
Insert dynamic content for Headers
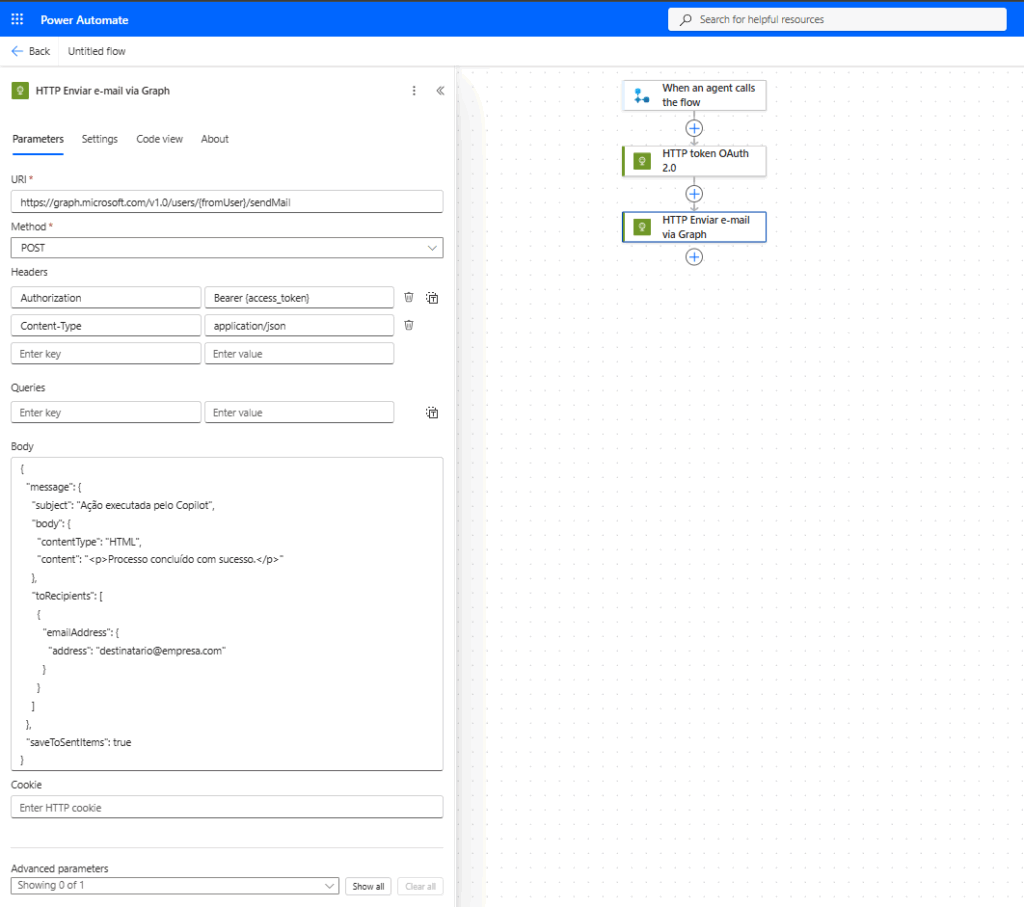click(431, 297)
